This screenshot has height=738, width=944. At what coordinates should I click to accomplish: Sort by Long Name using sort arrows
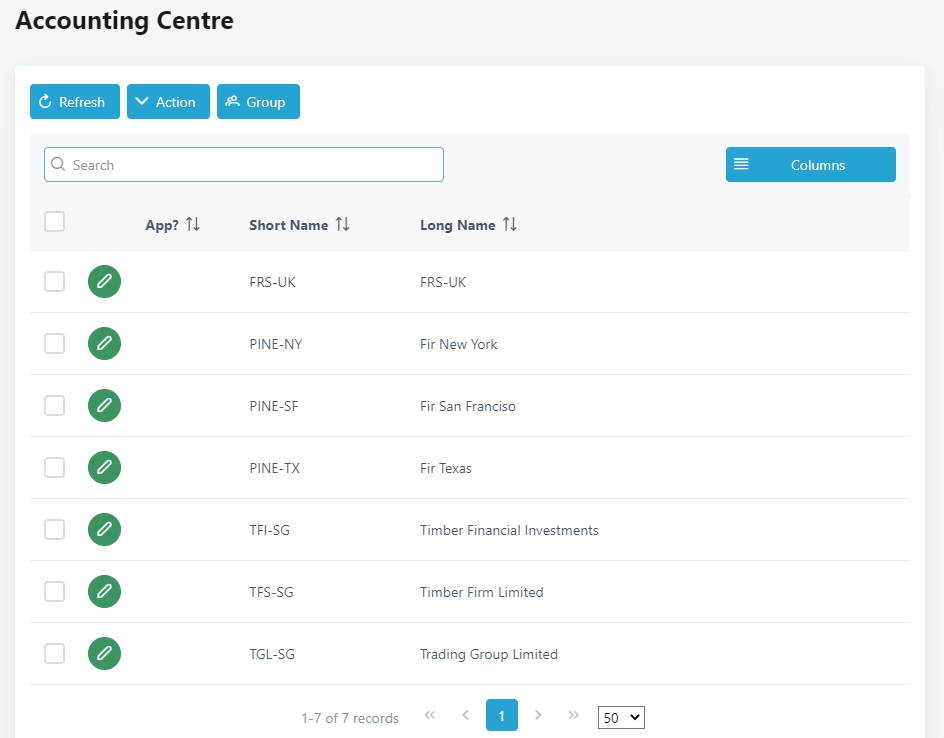coord(509,225)
